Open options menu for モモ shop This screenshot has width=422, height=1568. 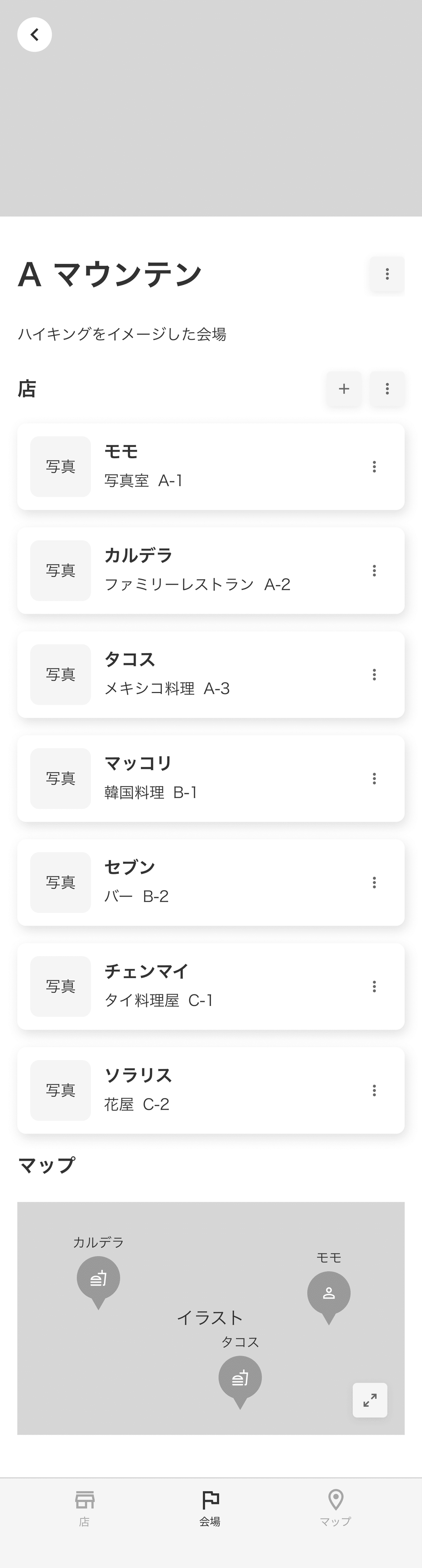374,467
